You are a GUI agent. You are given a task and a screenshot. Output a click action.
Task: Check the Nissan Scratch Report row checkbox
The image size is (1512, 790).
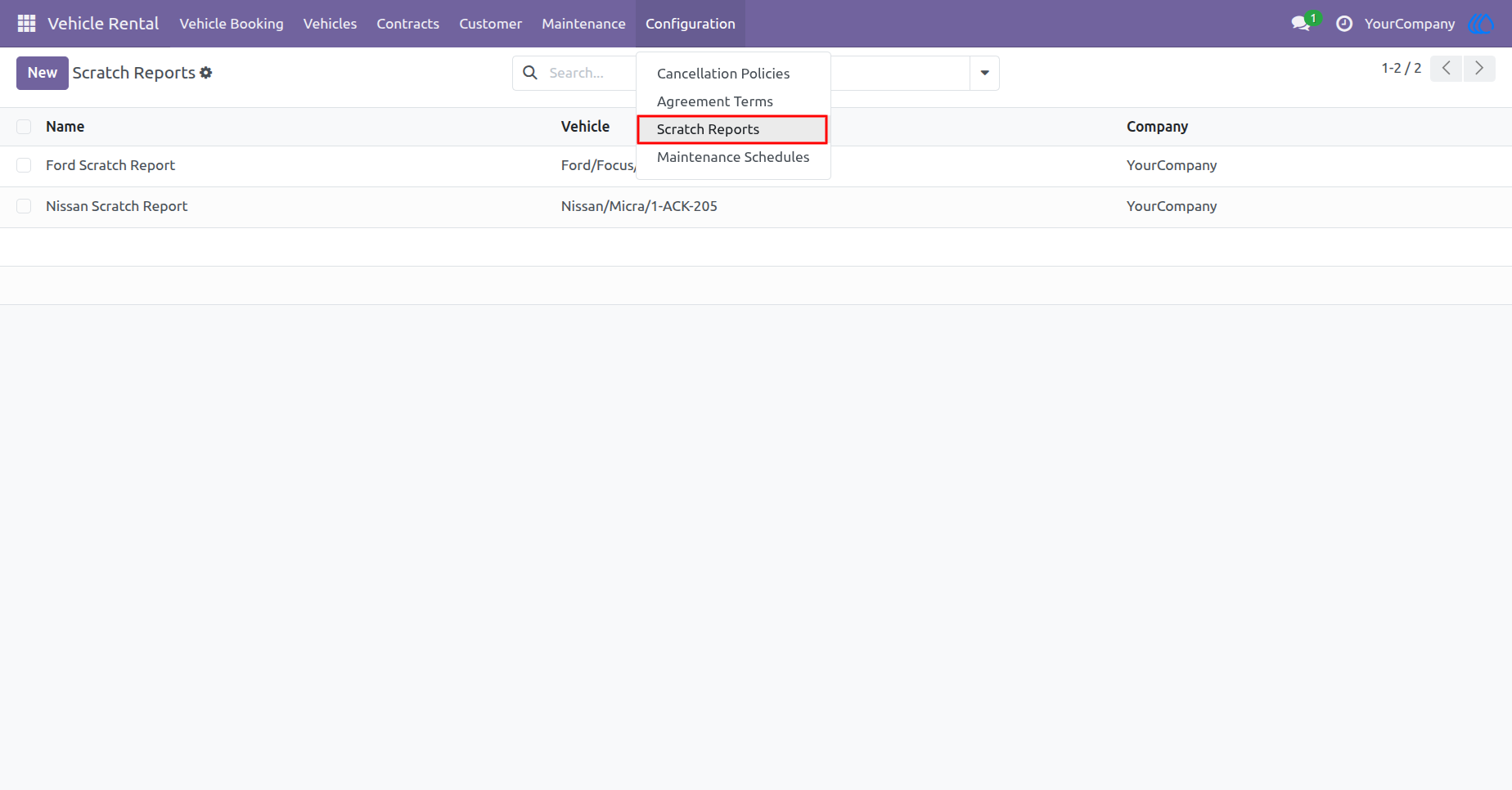(x=24, y=206)
